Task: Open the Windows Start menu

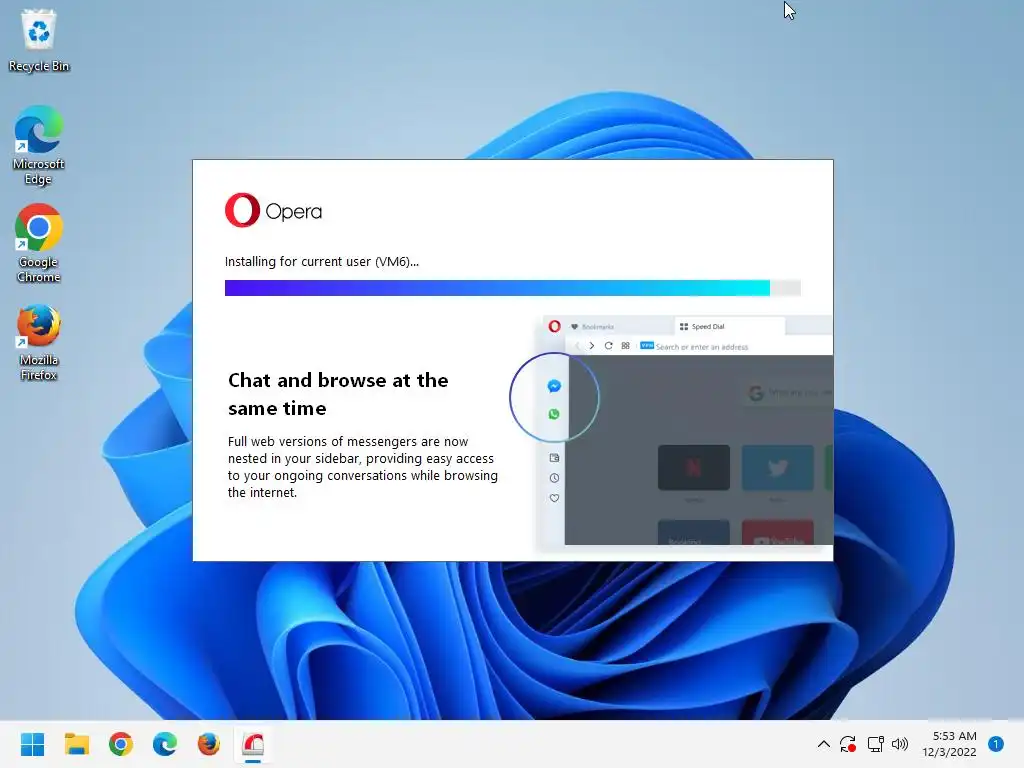Action: click(33, 744)
